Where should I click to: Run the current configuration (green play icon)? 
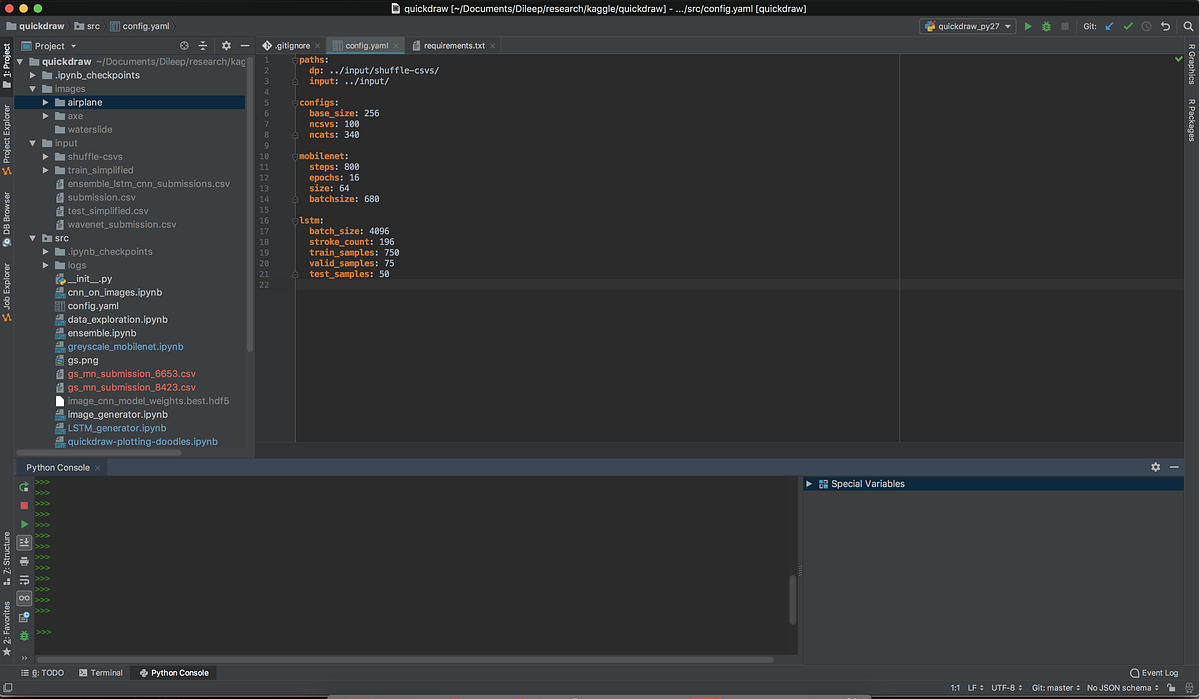[1028, 26]
